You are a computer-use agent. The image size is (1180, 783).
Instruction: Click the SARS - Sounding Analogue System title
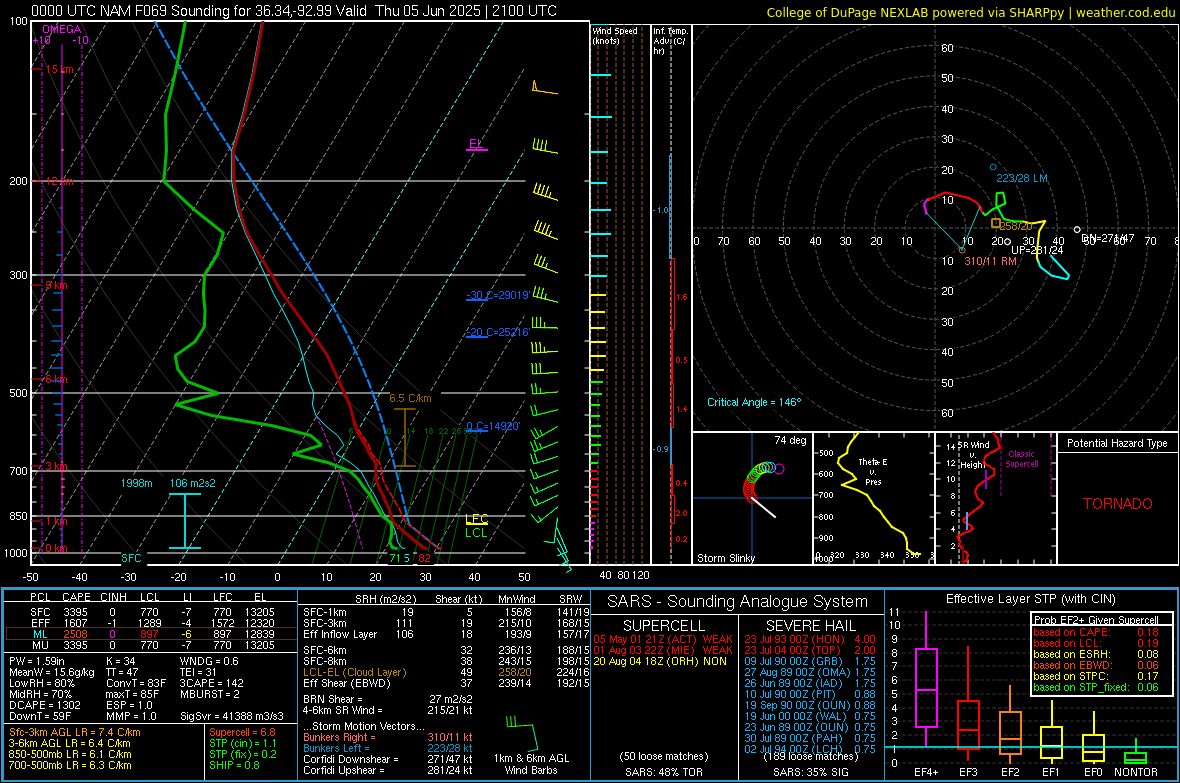tap(738, 602)
